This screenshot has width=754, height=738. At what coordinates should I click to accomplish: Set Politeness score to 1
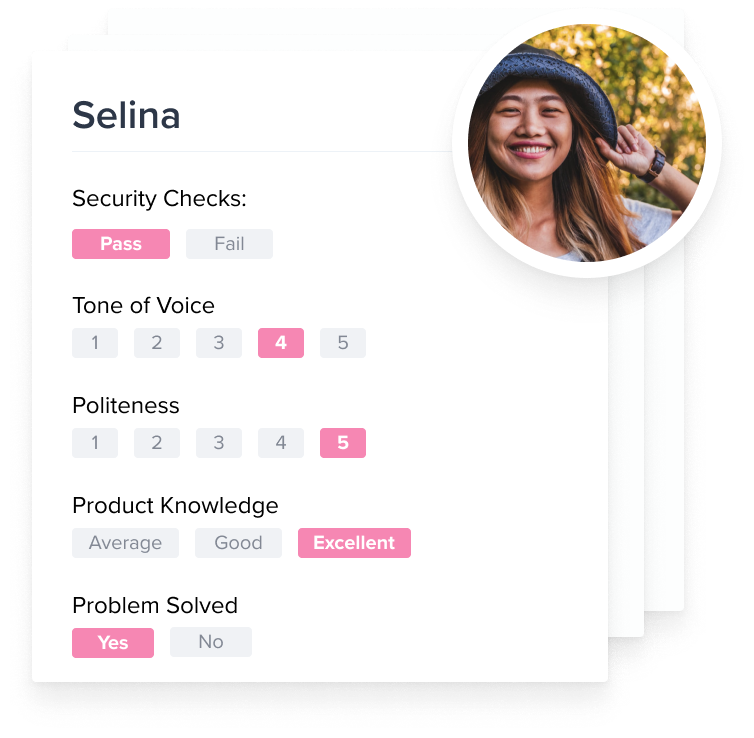click(x=95, y=443)
